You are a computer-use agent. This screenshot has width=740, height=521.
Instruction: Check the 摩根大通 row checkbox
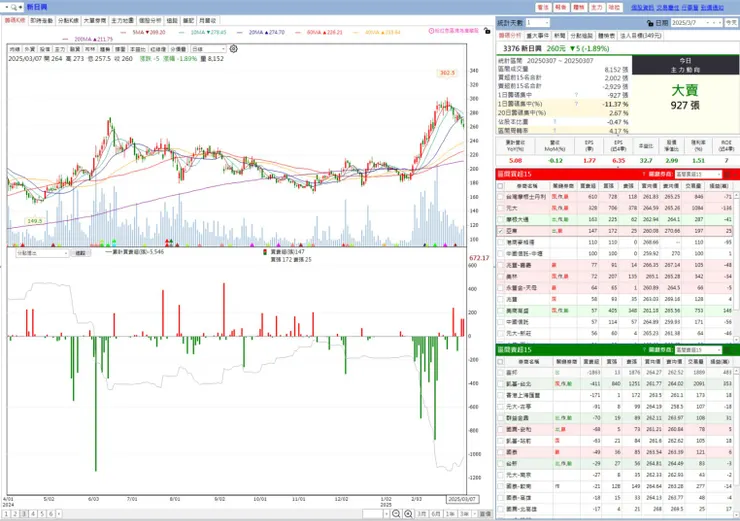tap(500, 219)
